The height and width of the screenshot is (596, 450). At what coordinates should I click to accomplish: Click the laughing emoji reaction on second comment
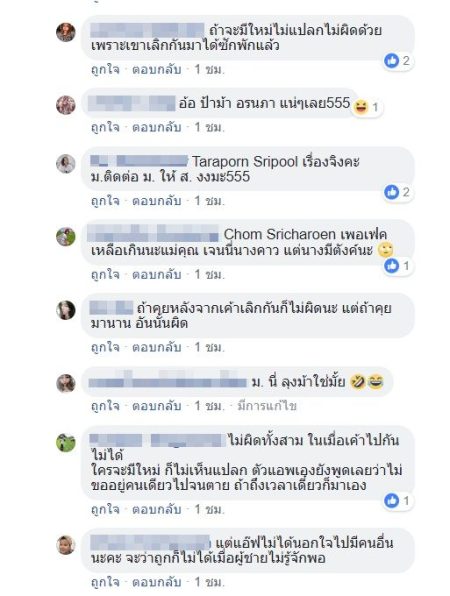361,107
